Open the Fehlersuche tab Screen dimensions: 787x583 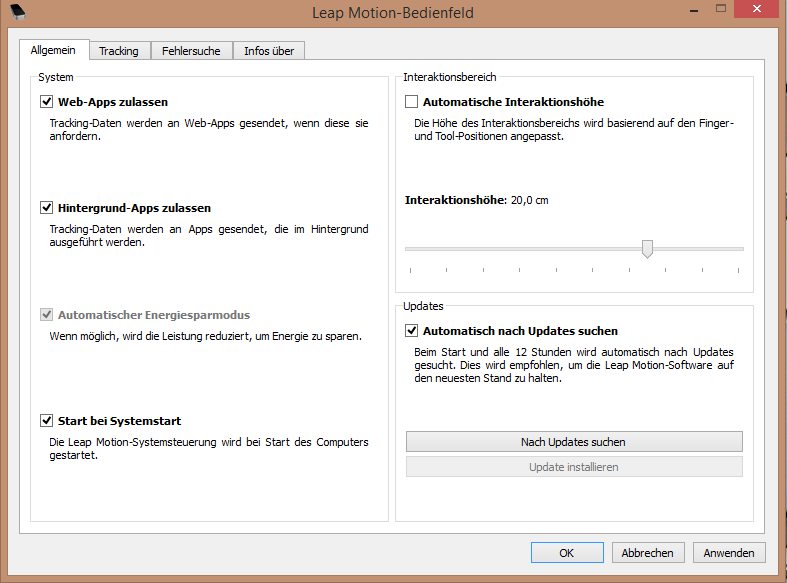coord(191,51)
